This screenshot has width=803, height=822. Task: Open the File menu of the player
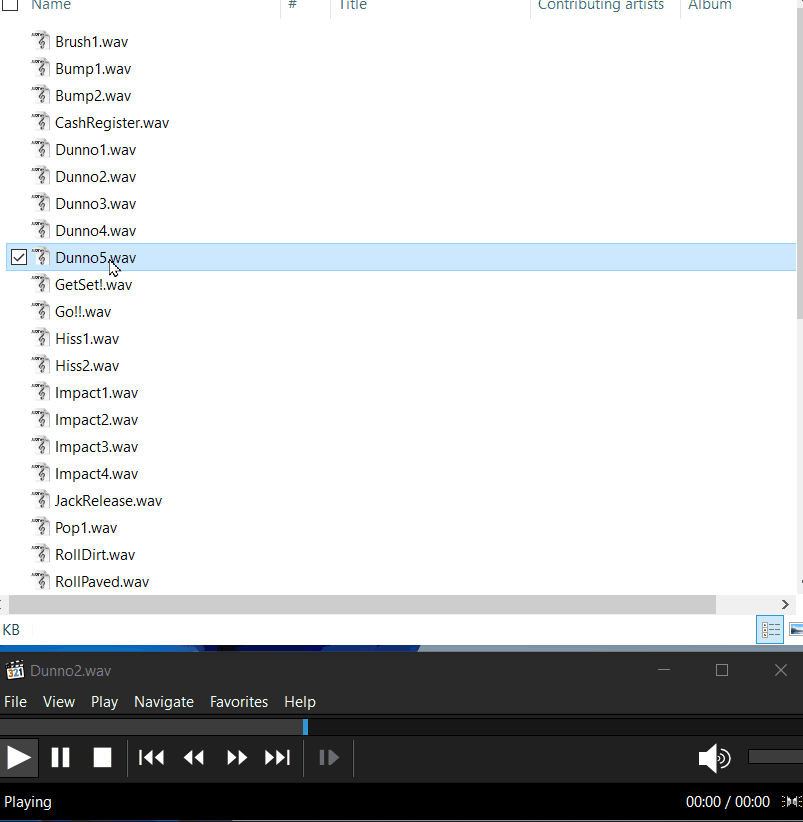15,701
